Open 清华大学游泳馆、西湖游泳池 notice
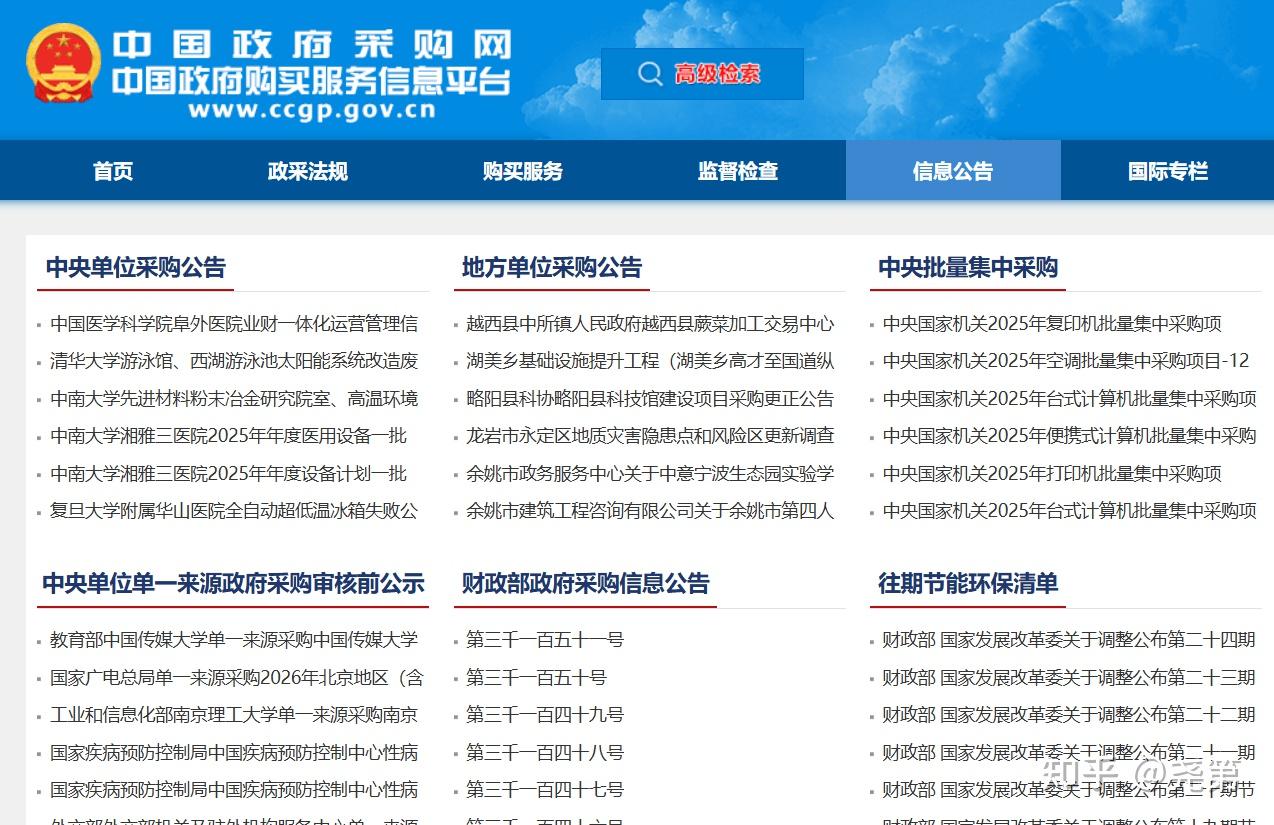The image size is (1274, 825). pyautogui.click(x=234, y=361)
